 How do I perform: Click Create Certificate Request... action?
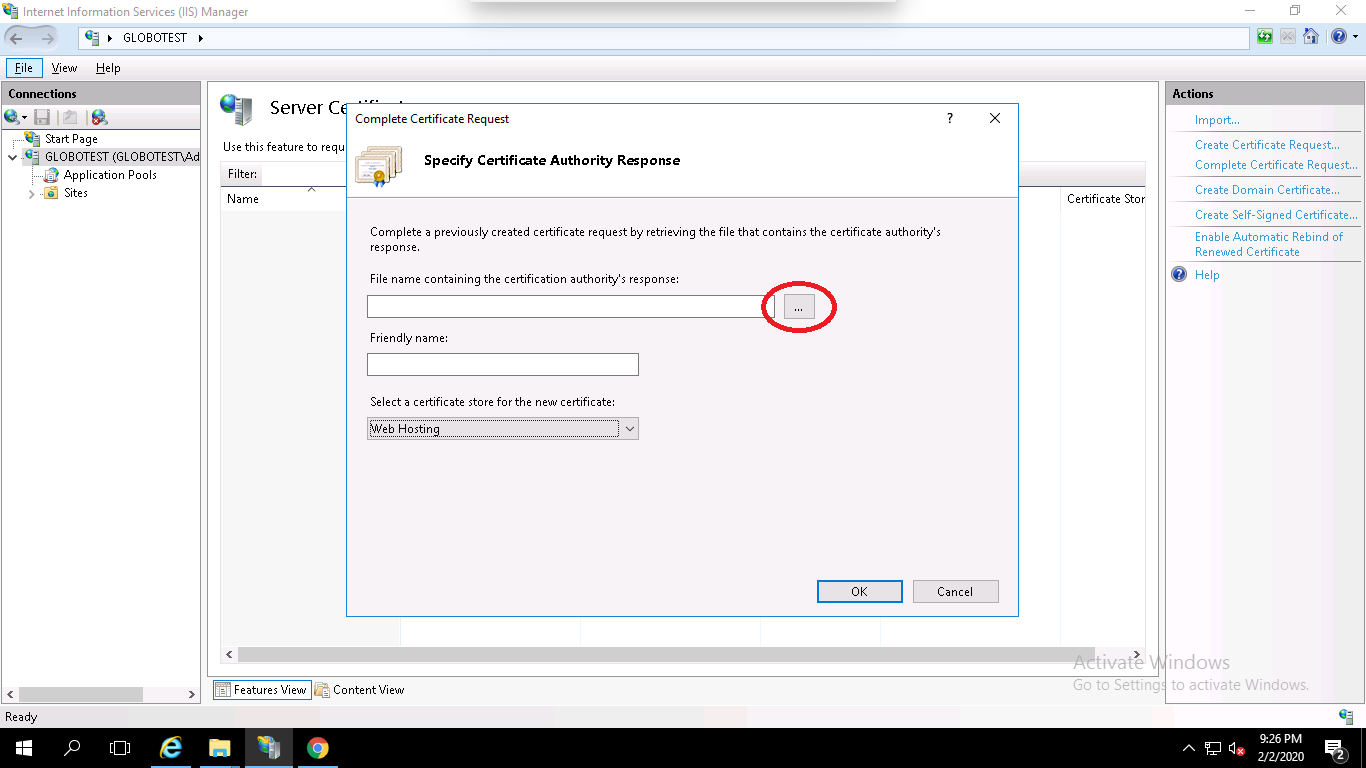pos(1267,145)
